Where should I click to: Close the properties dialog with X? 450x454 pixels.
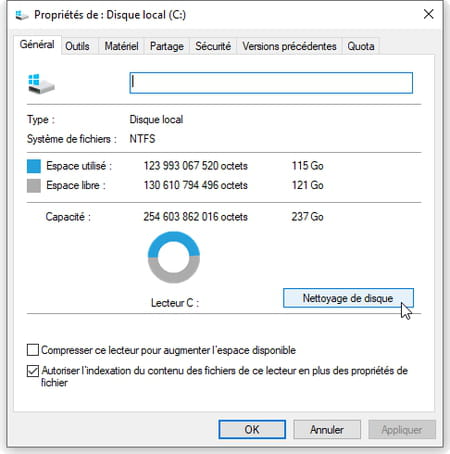coord(429,14)
